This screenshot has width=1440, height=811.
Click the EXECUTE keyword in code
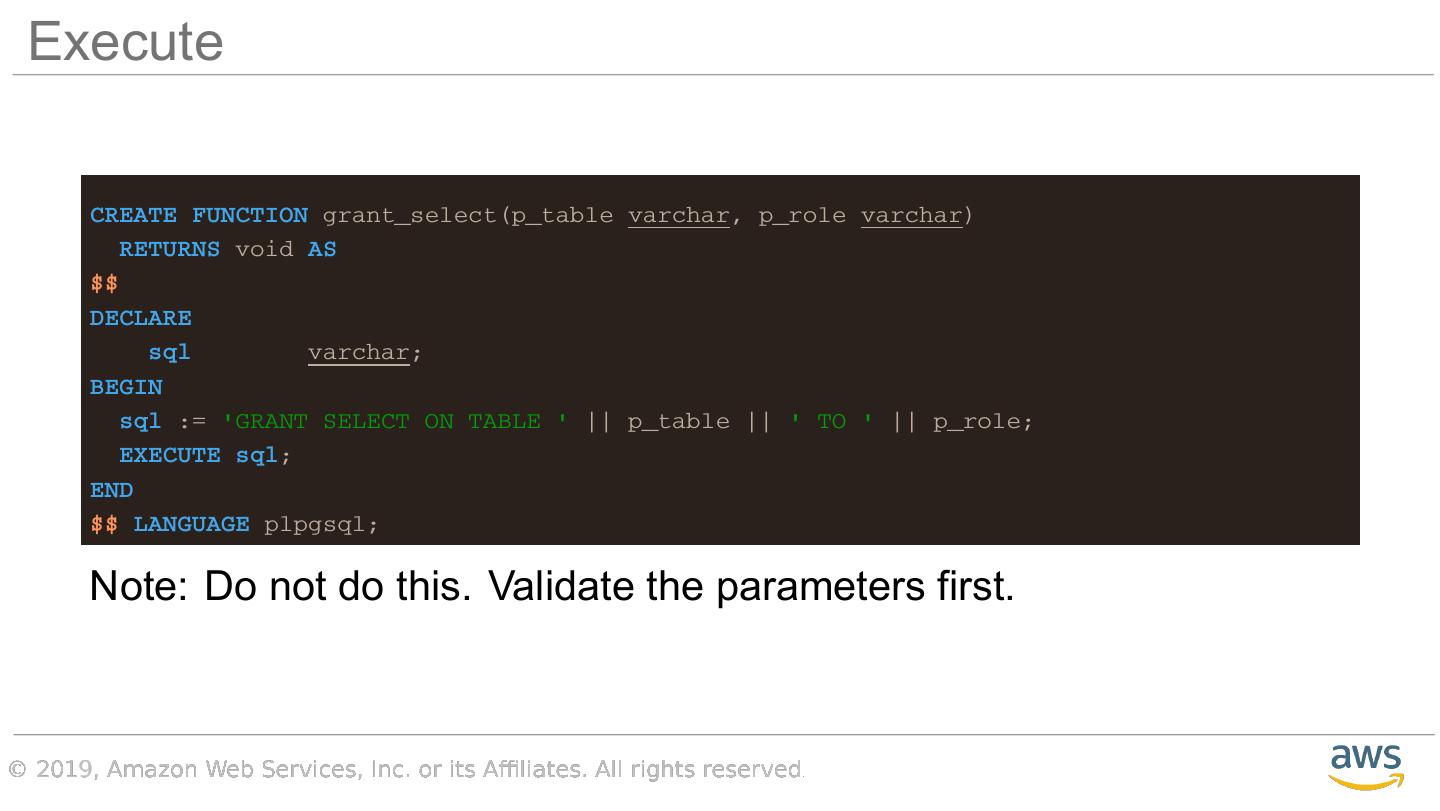(169, 456)
